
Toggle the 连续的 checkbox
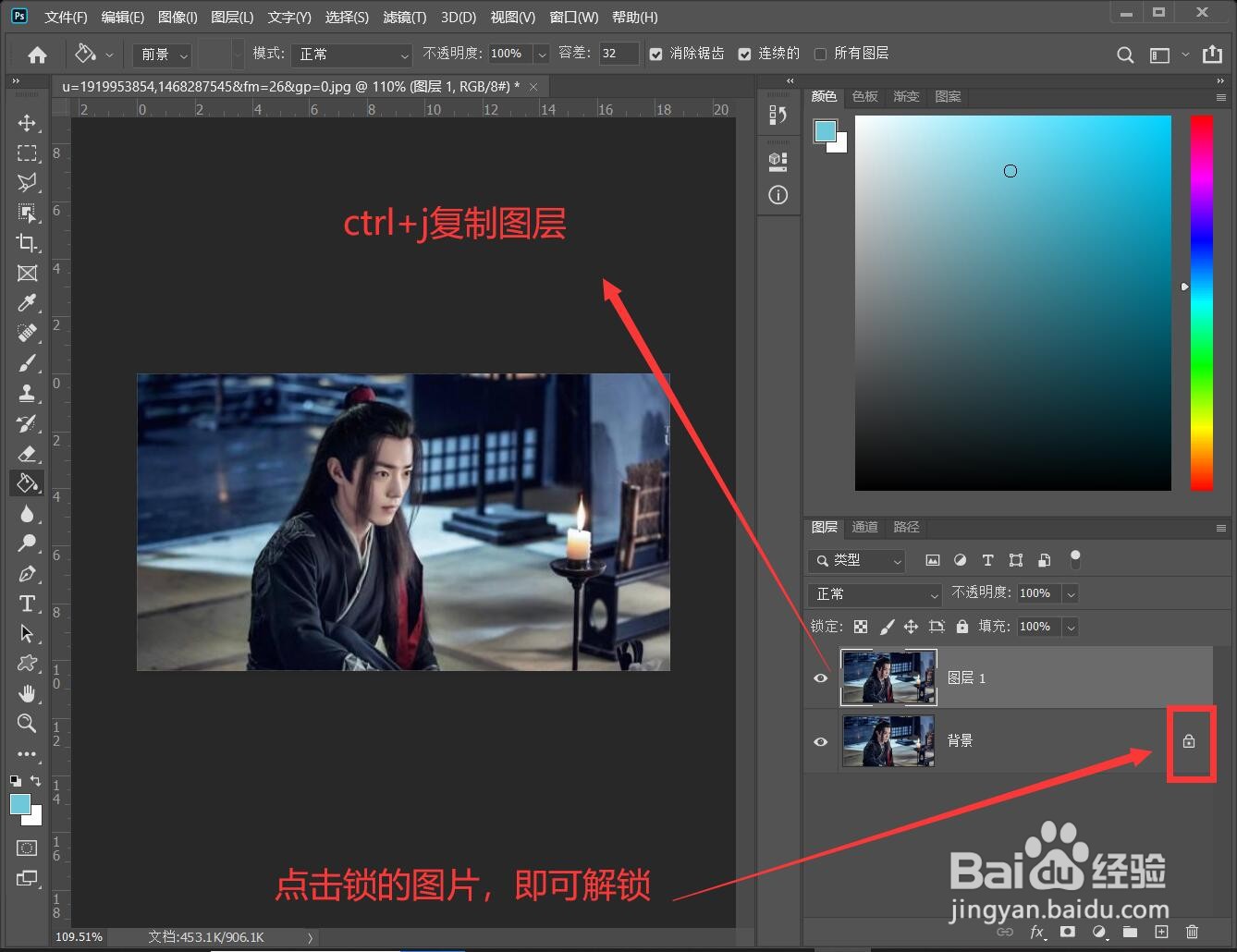(x=744, y=55)
